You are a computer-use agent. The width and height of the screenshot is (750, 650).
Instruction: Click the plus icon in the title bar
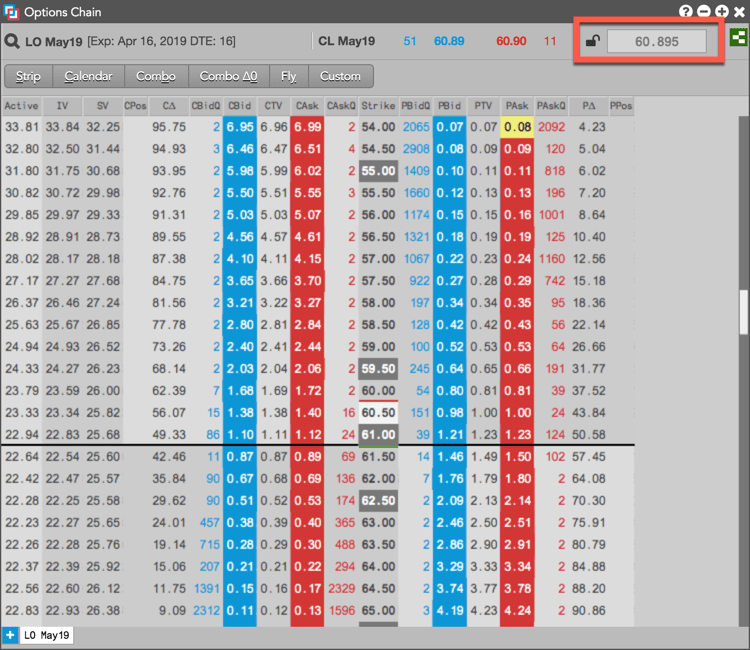coord(722,11)
